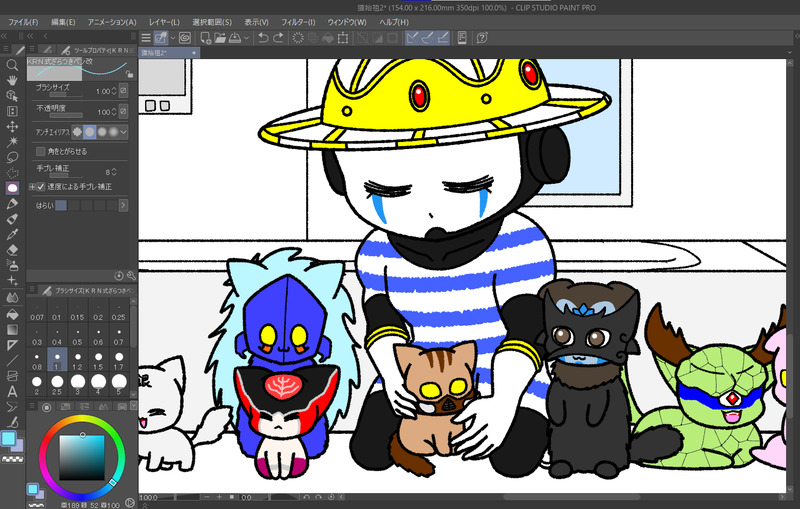The height and width of the screenshot is (509, 800).
Task: Open ファイル(F) menu
Action: (x=23, y=22)
